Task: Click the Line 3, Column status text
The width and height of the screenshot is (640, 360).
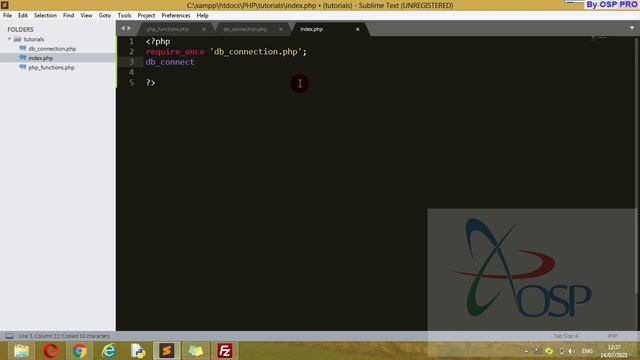Action: pyautogui.click(x=64, y=336)
